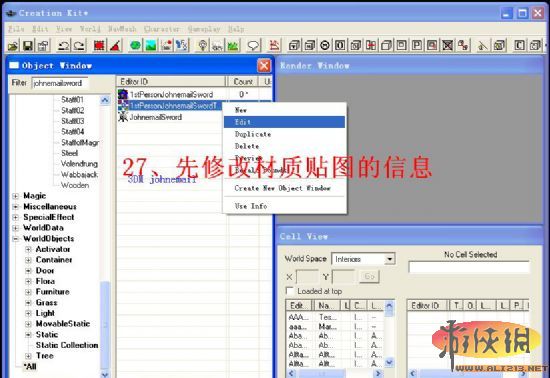550x378 pixels.
Task: Enable the Loaded at top checkbox
Action: (x=290, y=291)
